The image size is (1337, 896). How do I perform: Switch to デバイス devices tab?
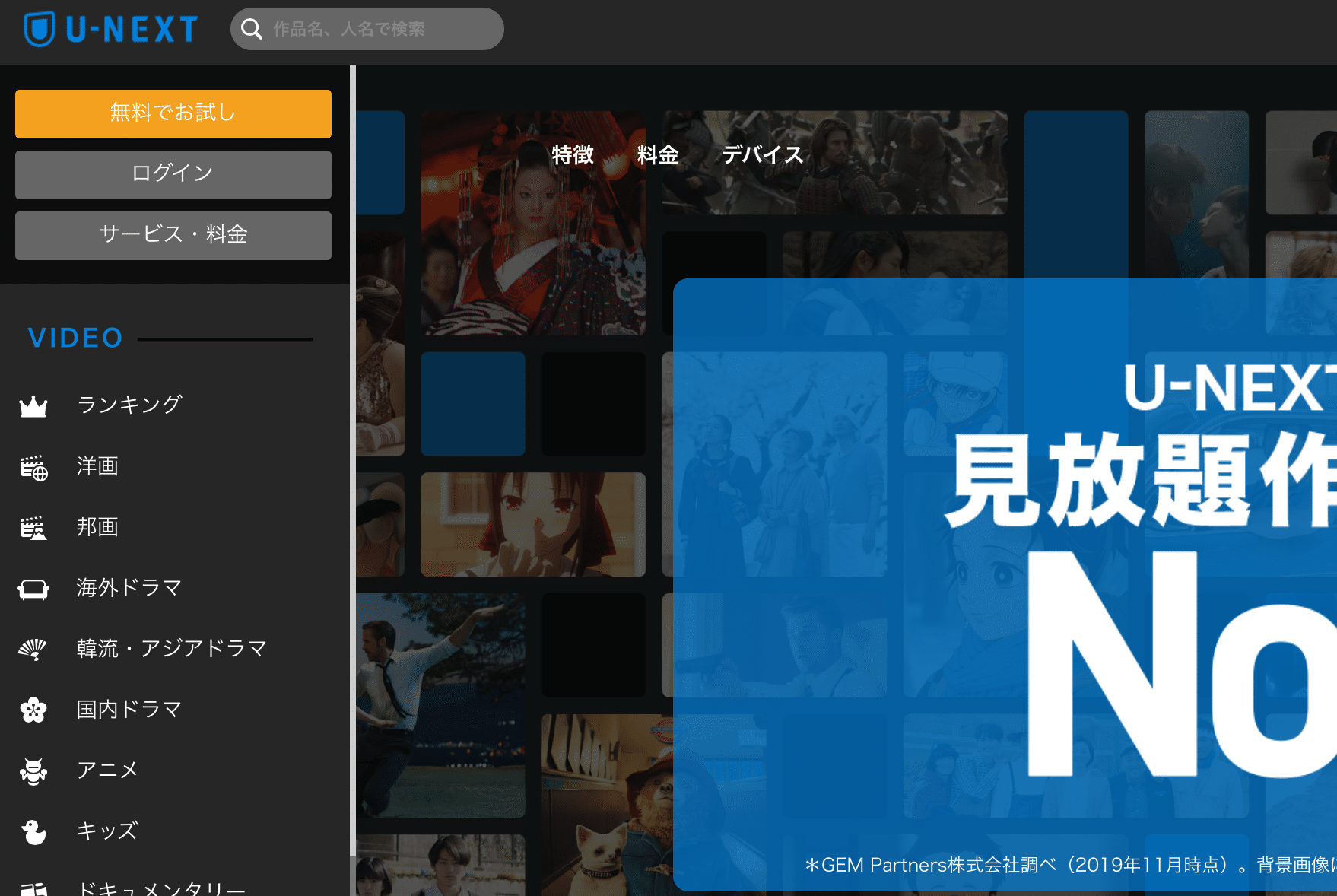pos(763,155)
